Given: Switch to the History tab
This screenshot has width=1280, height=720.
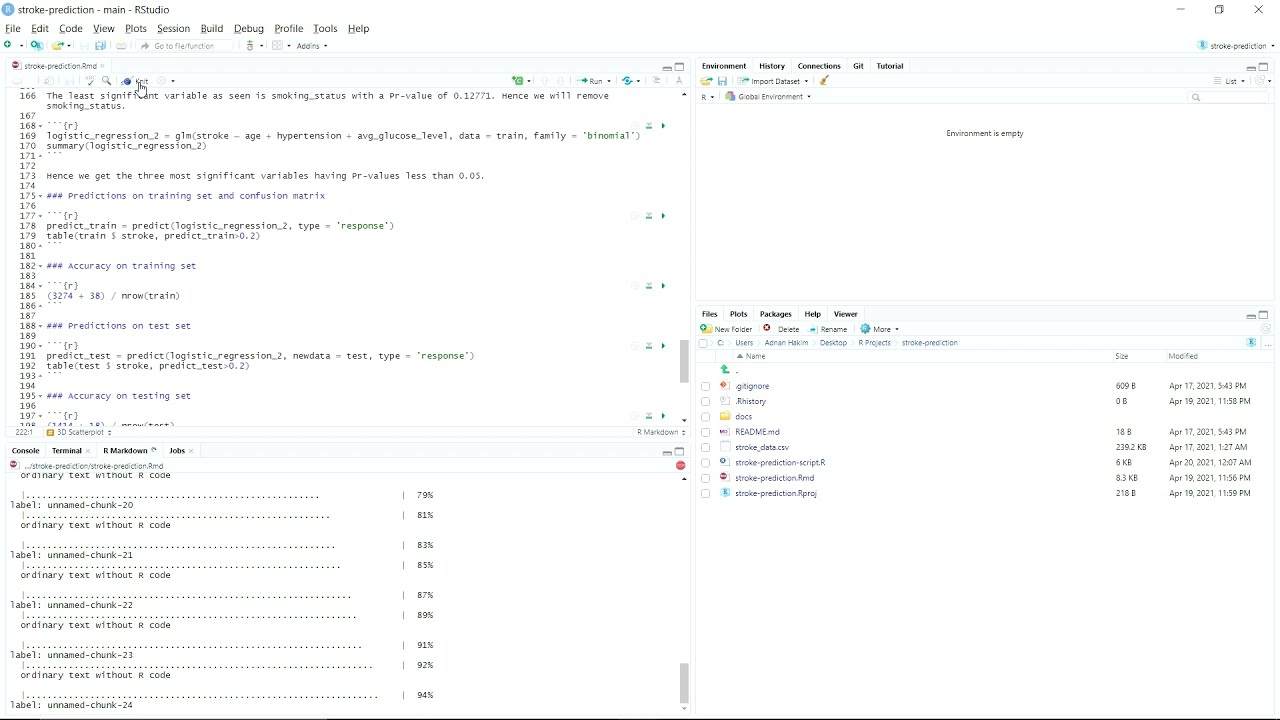Looking at the screenshot, I should (772, 66).
